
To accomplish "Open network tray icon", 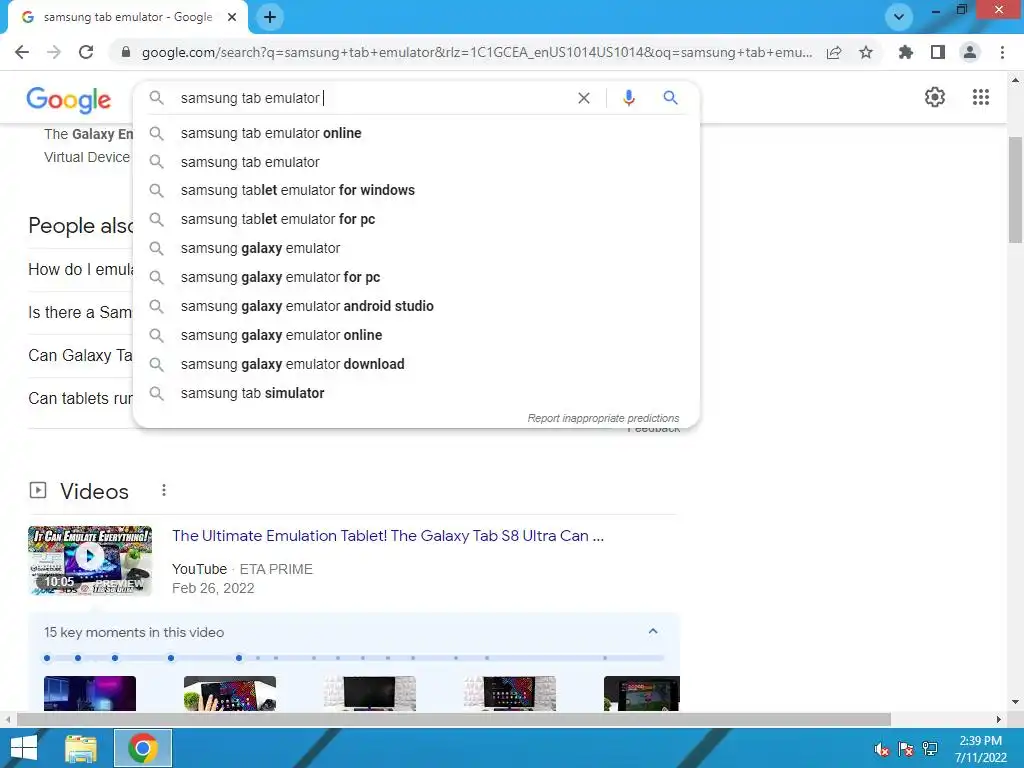I will pos(930,749).
